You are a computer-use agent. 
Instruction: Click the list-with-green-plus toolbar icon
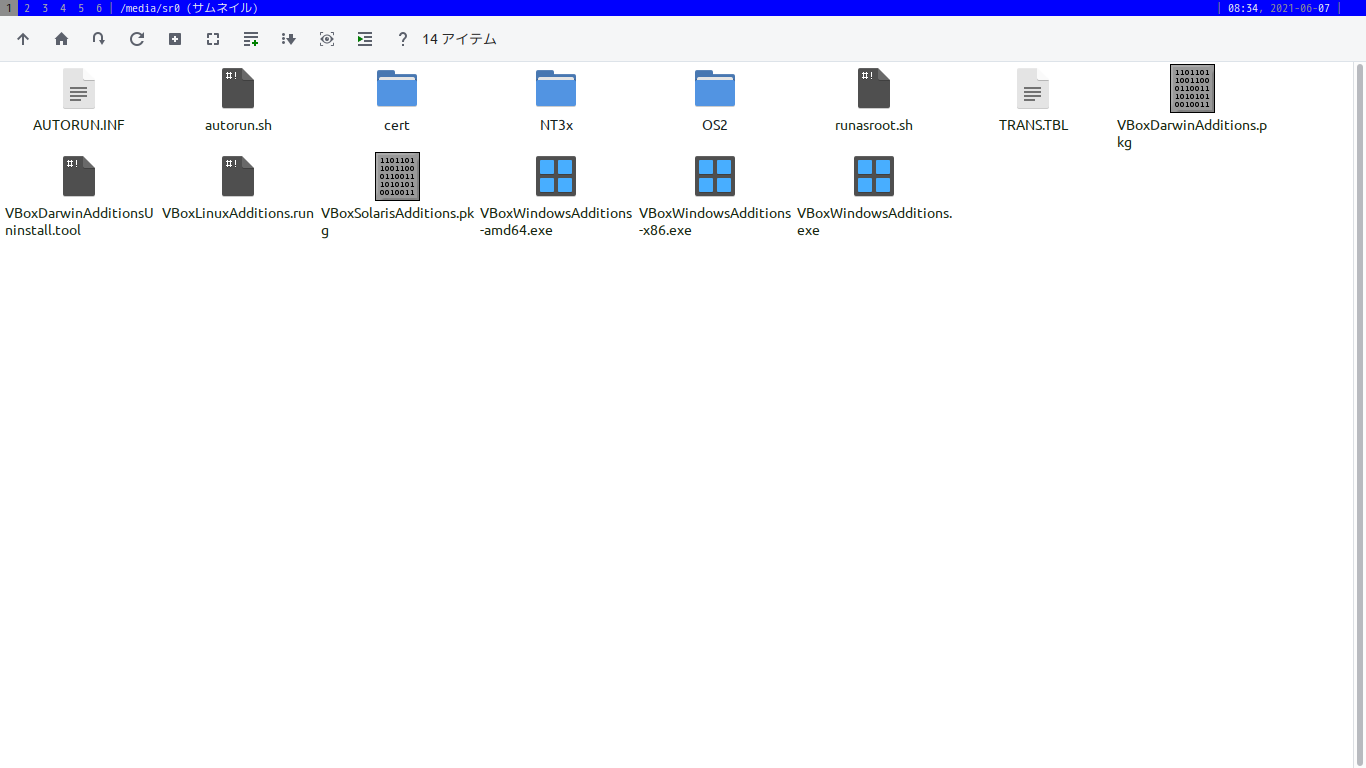click(x=251, y=39)
